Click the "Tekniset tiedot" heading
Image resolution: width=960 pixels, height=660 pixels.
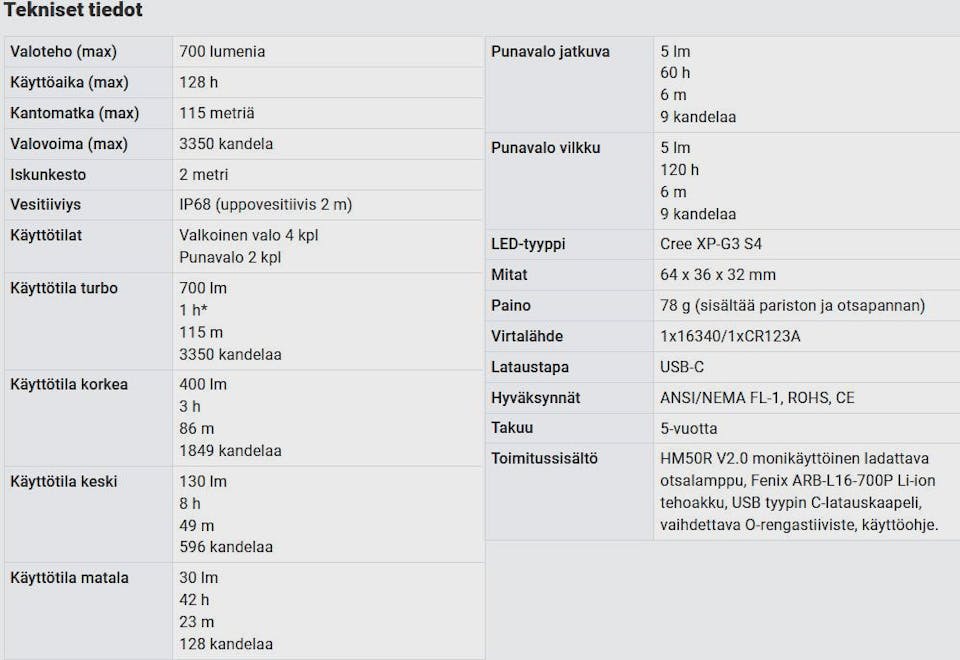click(73, 11)
